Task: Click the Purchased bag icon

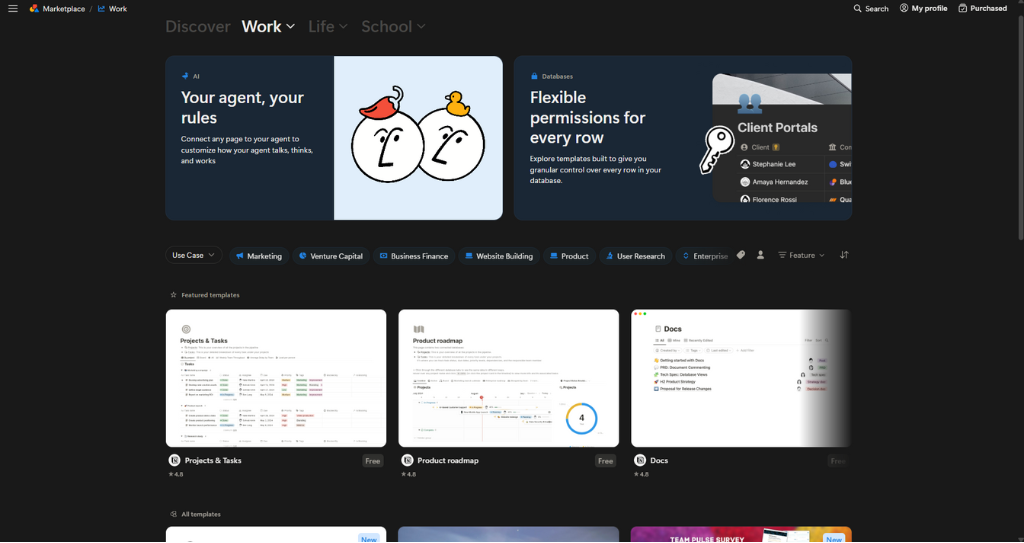Action: coord(963,8)
